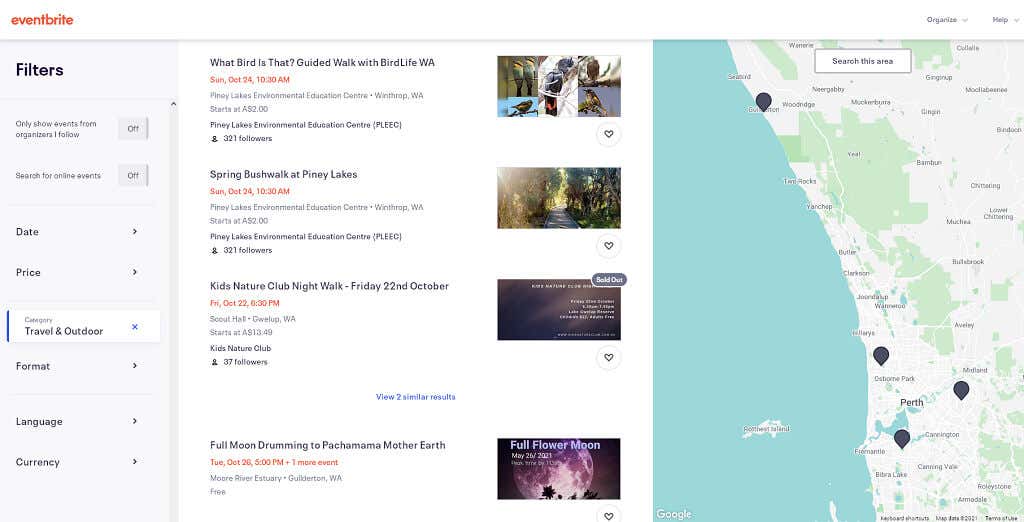Enable search for online events

click(x=133, y=176)
